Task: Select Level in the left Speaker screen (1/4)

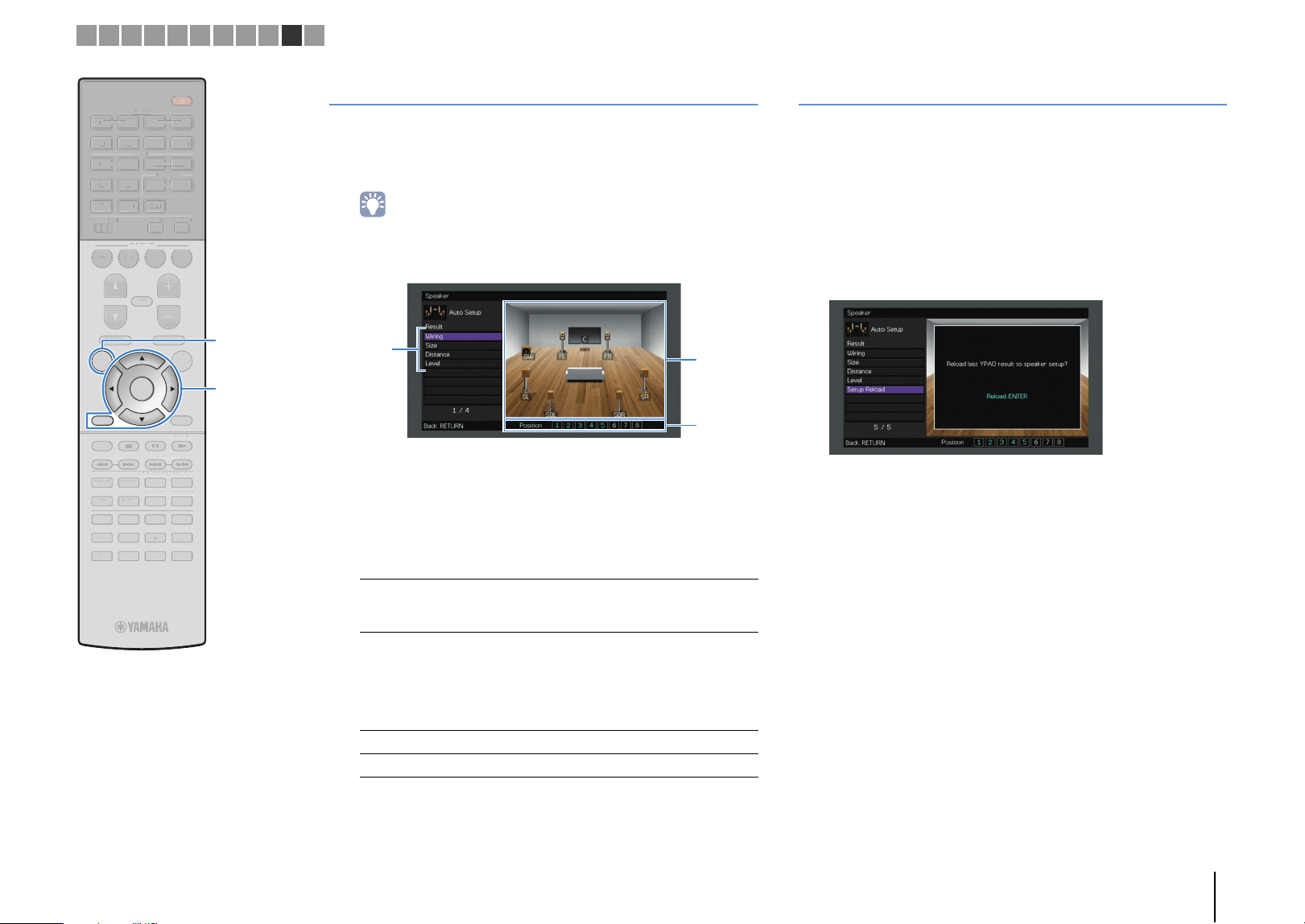Action: (463, 363)
